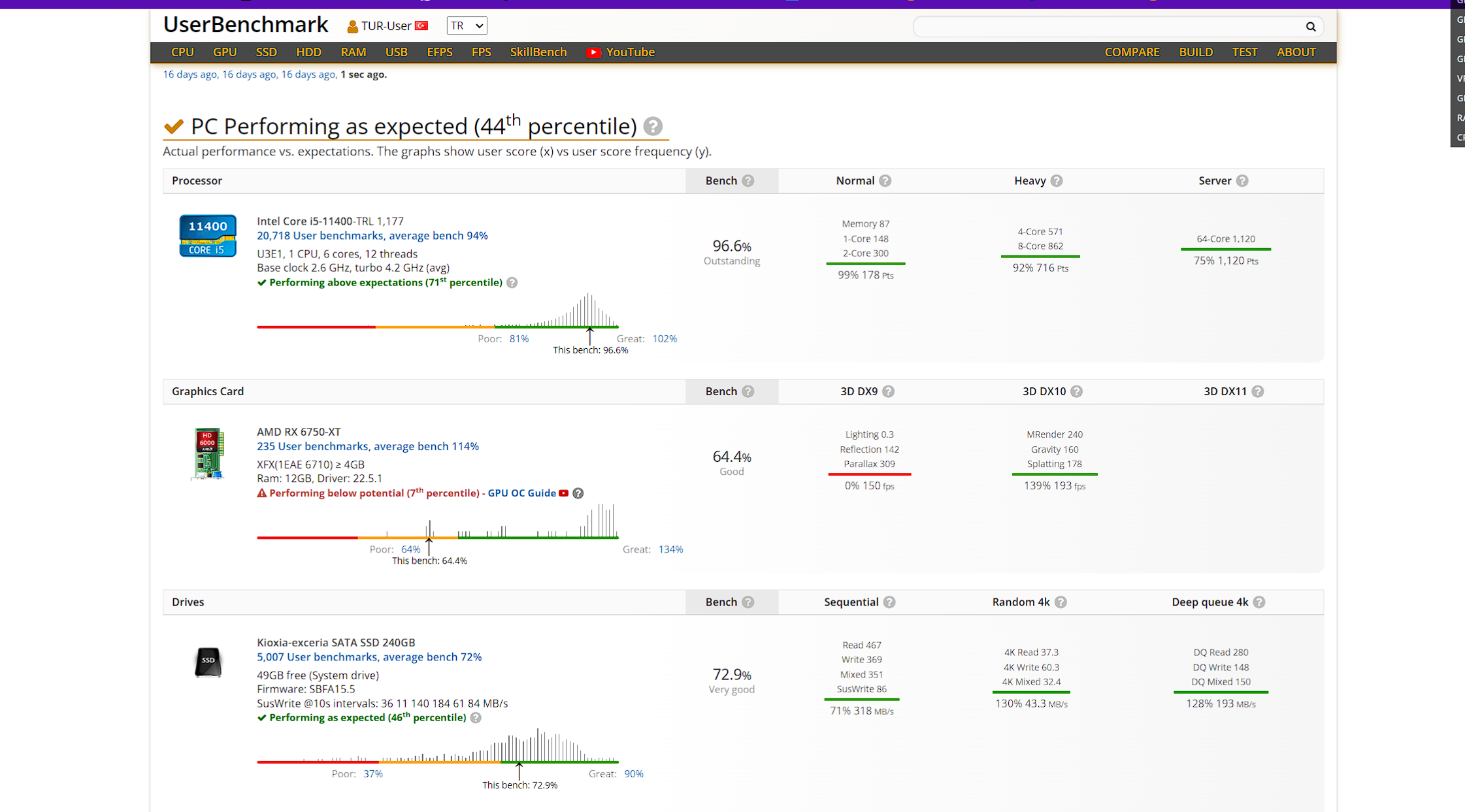This screenshot has height=812, width=1465.
Task: Click the UserBenchmark site logo
Action: (246, 25)
